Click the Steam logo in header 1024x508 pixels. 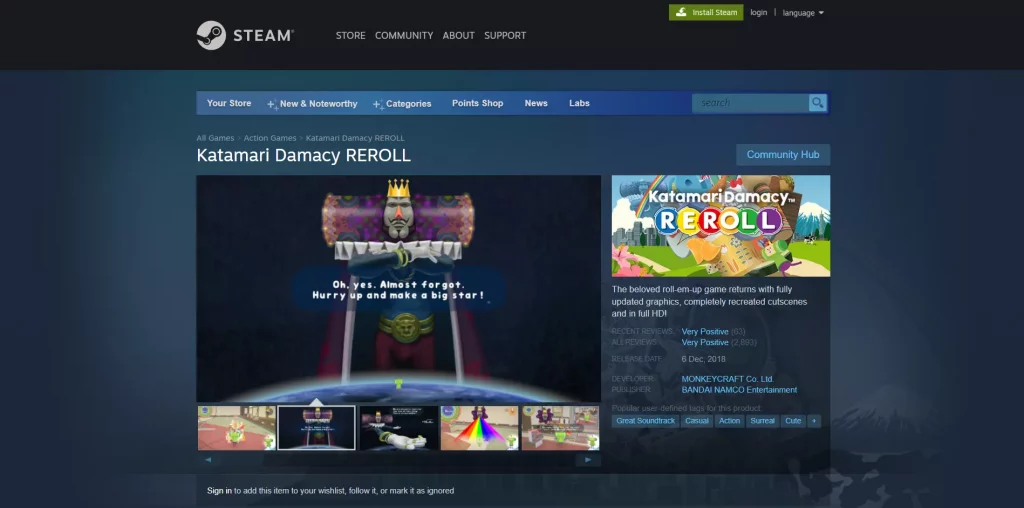pos(246,35)
